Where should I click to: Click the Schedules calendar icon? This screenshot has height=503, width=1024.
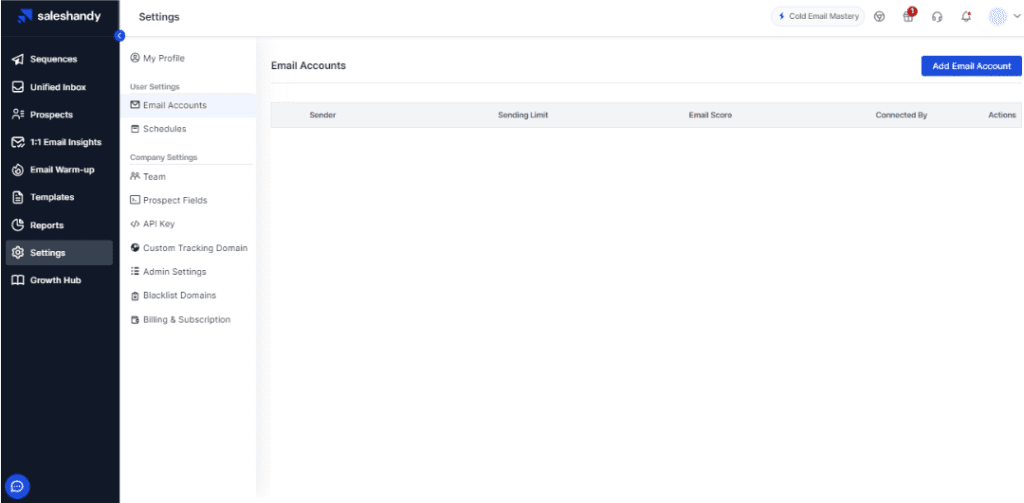tap(135, 129)
